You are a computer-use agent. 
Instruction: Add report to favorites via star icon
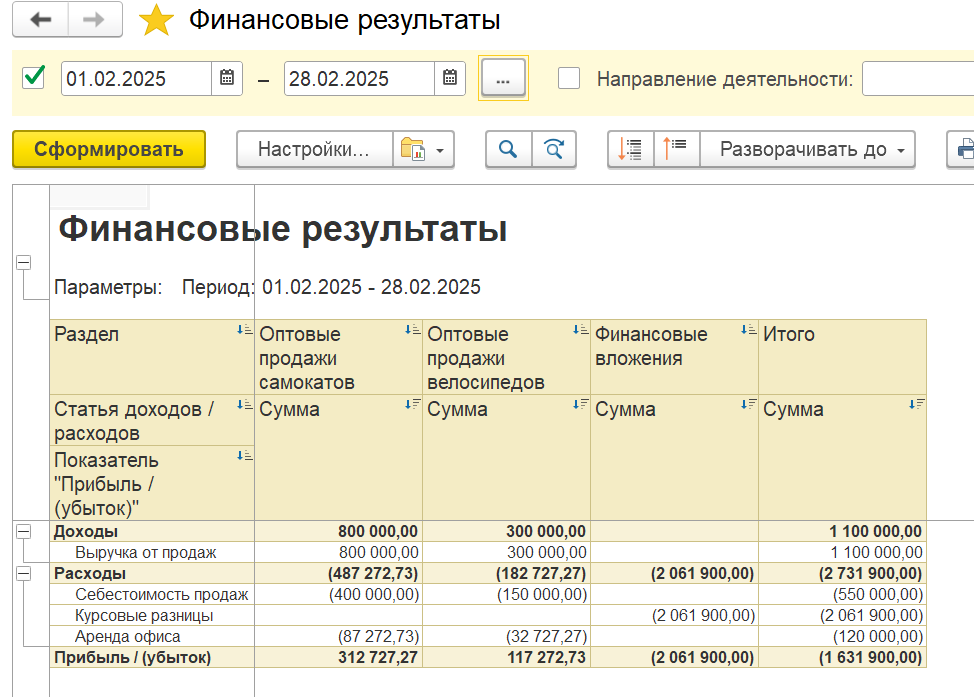156,20
